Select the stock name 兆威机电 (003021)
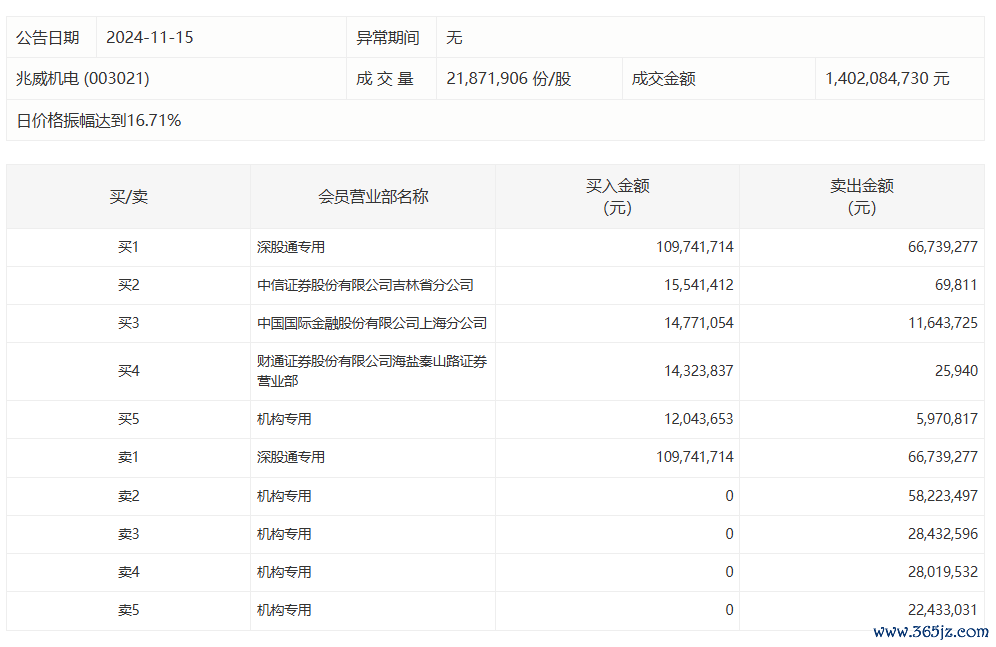Image resolution: width=996 pixels, height=647 pixels. tap(83, 79)
